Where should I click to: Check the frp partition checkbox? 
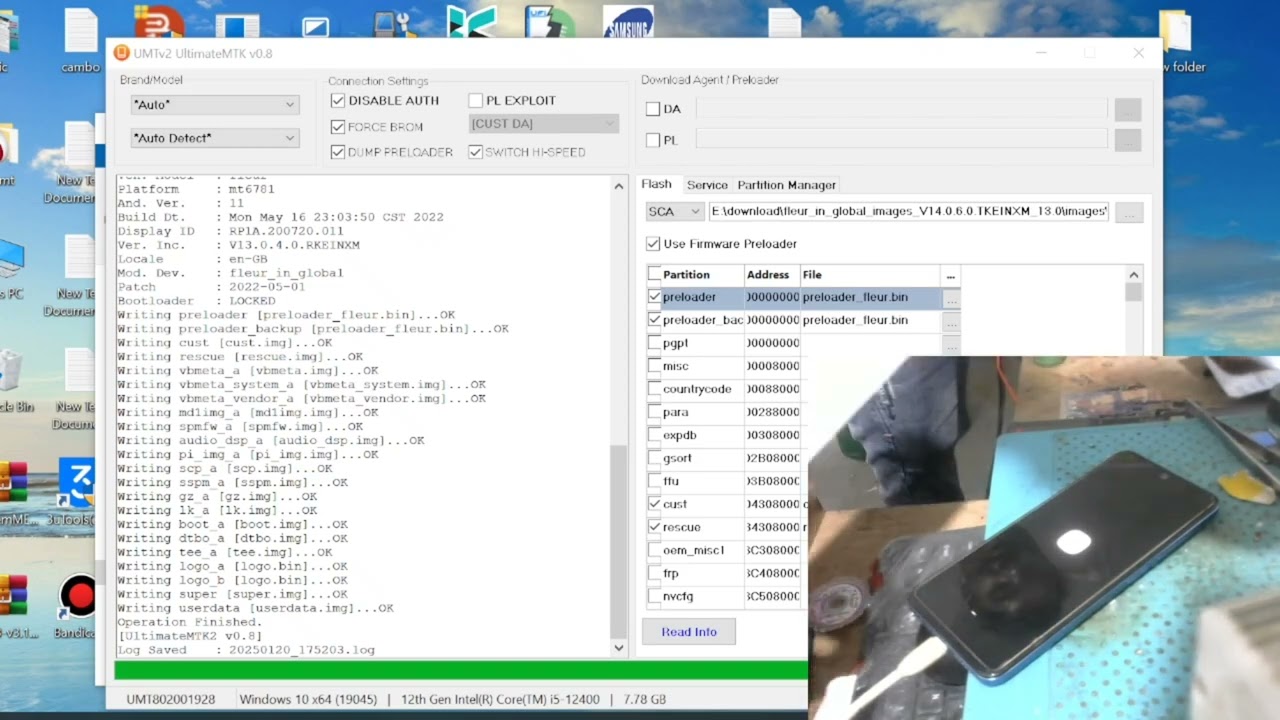pos(655,573)
